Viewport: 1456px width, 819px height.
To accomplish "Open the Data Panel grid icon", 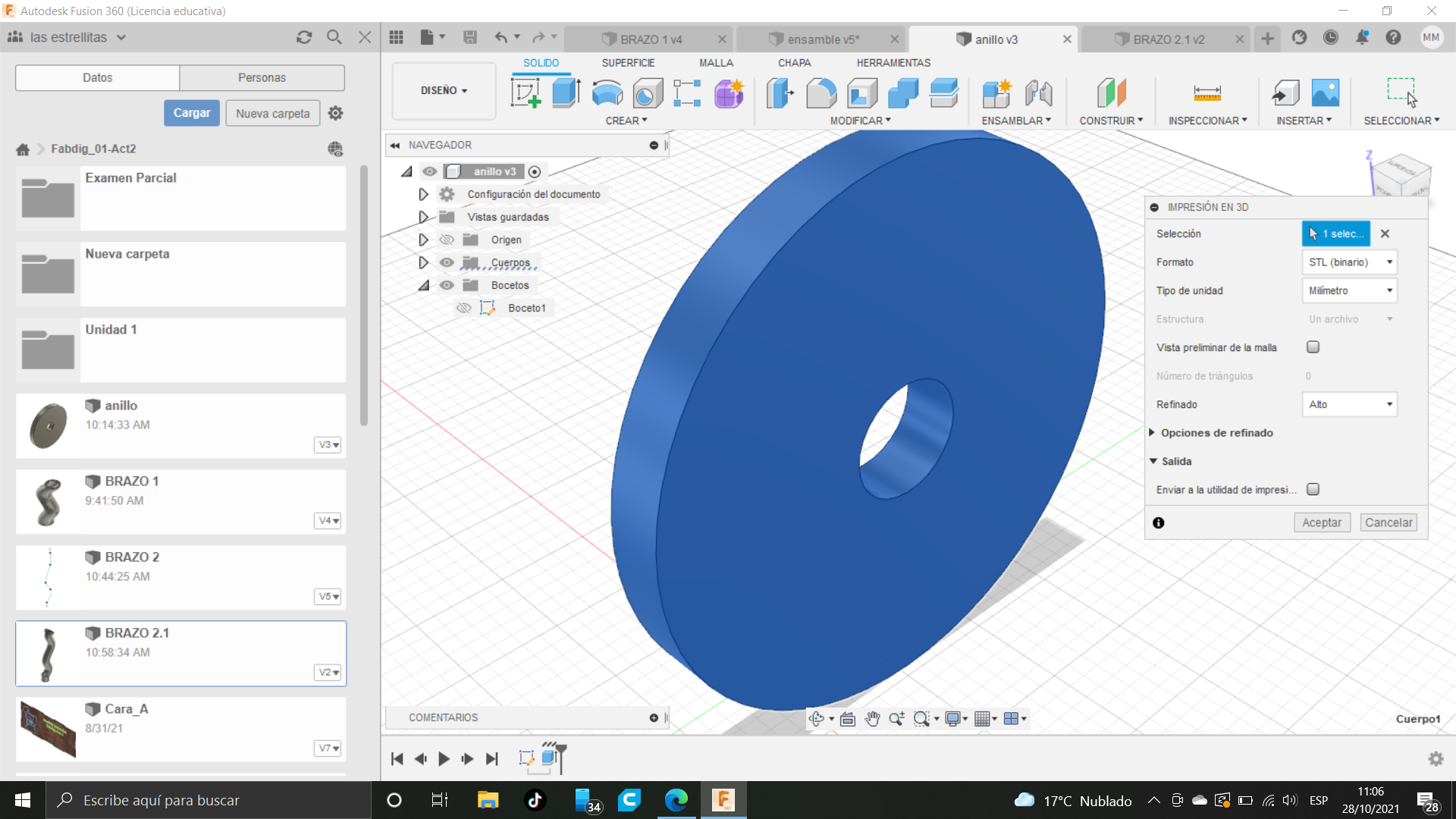I will 396,37.
